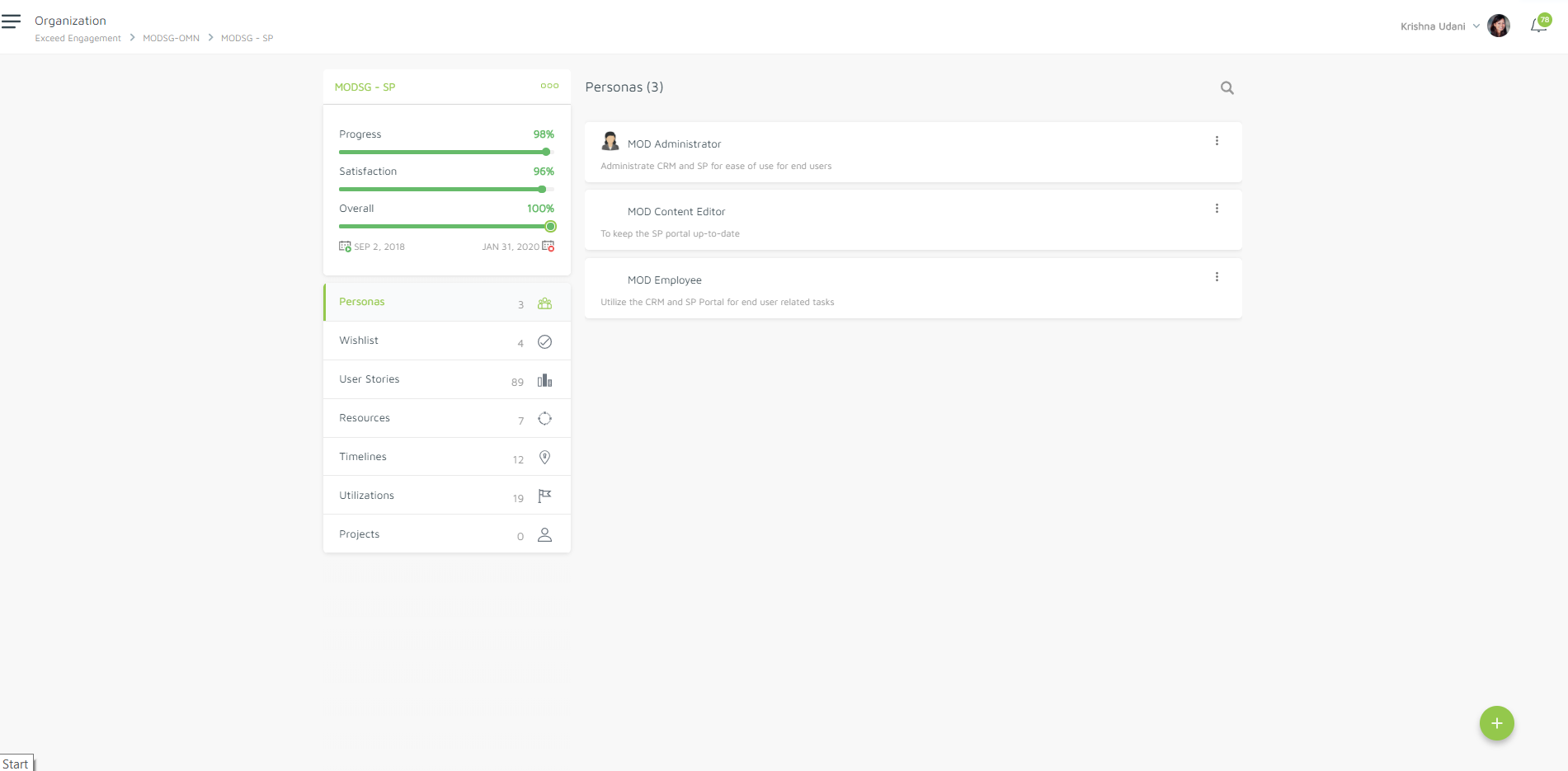Open User Stories via the bar chart icon
This screenshot has height=771, width=1568.
tap(544, 380)
